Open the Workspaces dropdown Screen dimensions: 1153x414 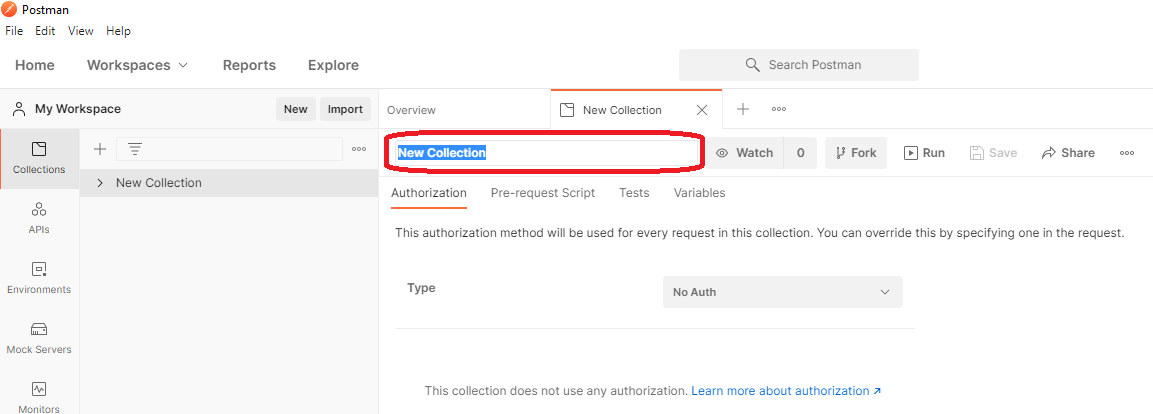tap(138, 65)
